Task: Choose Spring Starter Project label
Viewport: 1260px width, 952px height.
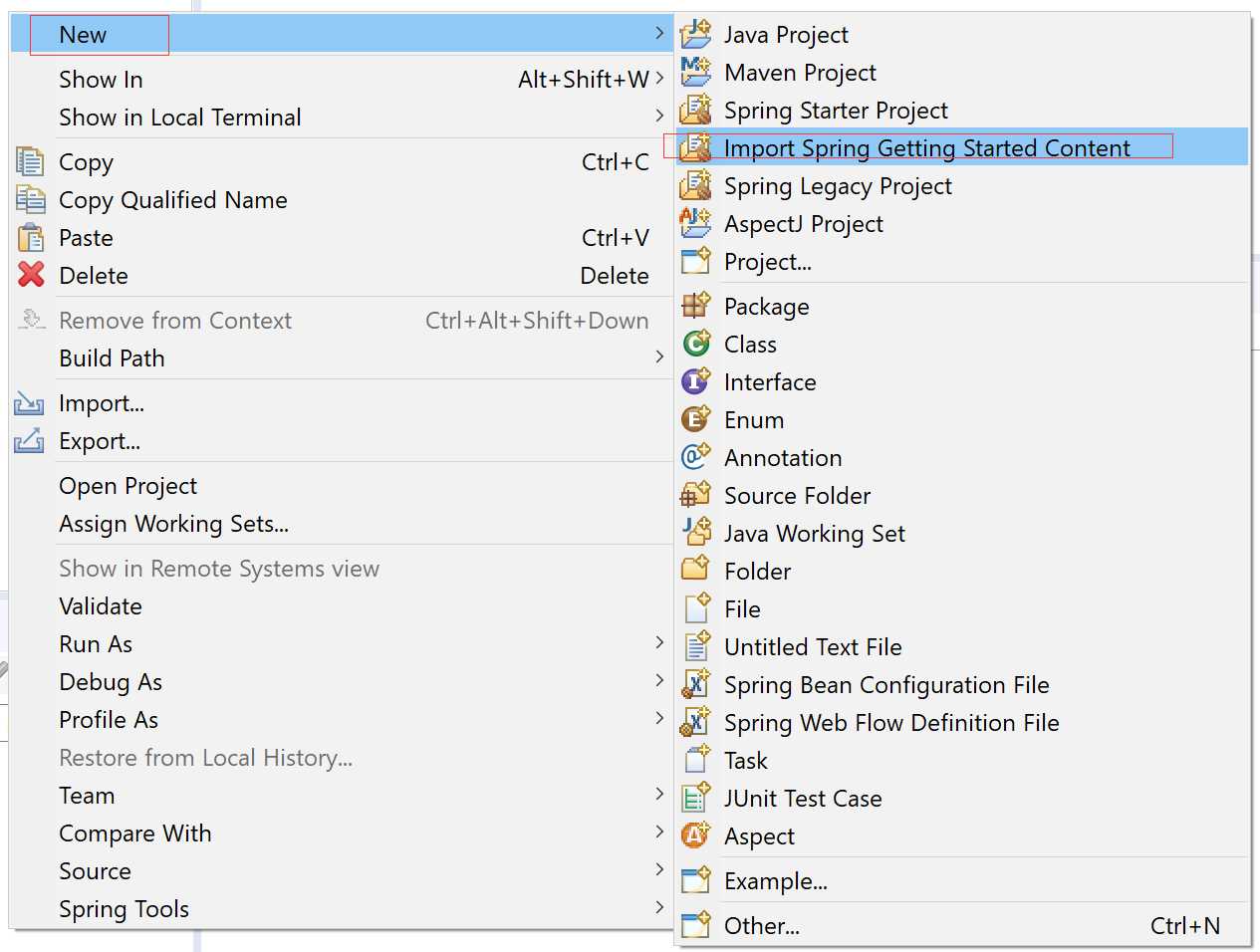Action: tap(836, 111)
